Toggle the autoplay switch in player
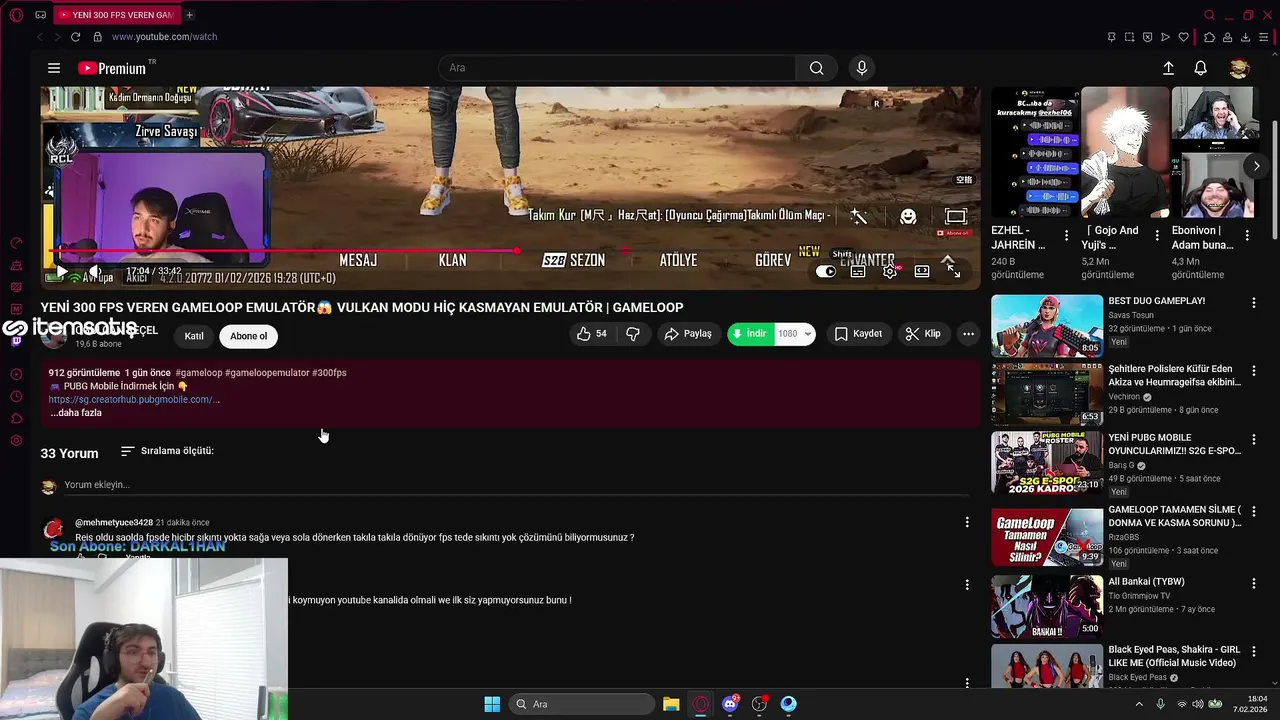Image resolution: width=1280 pixels, height=720 pixels. (825, 271)
